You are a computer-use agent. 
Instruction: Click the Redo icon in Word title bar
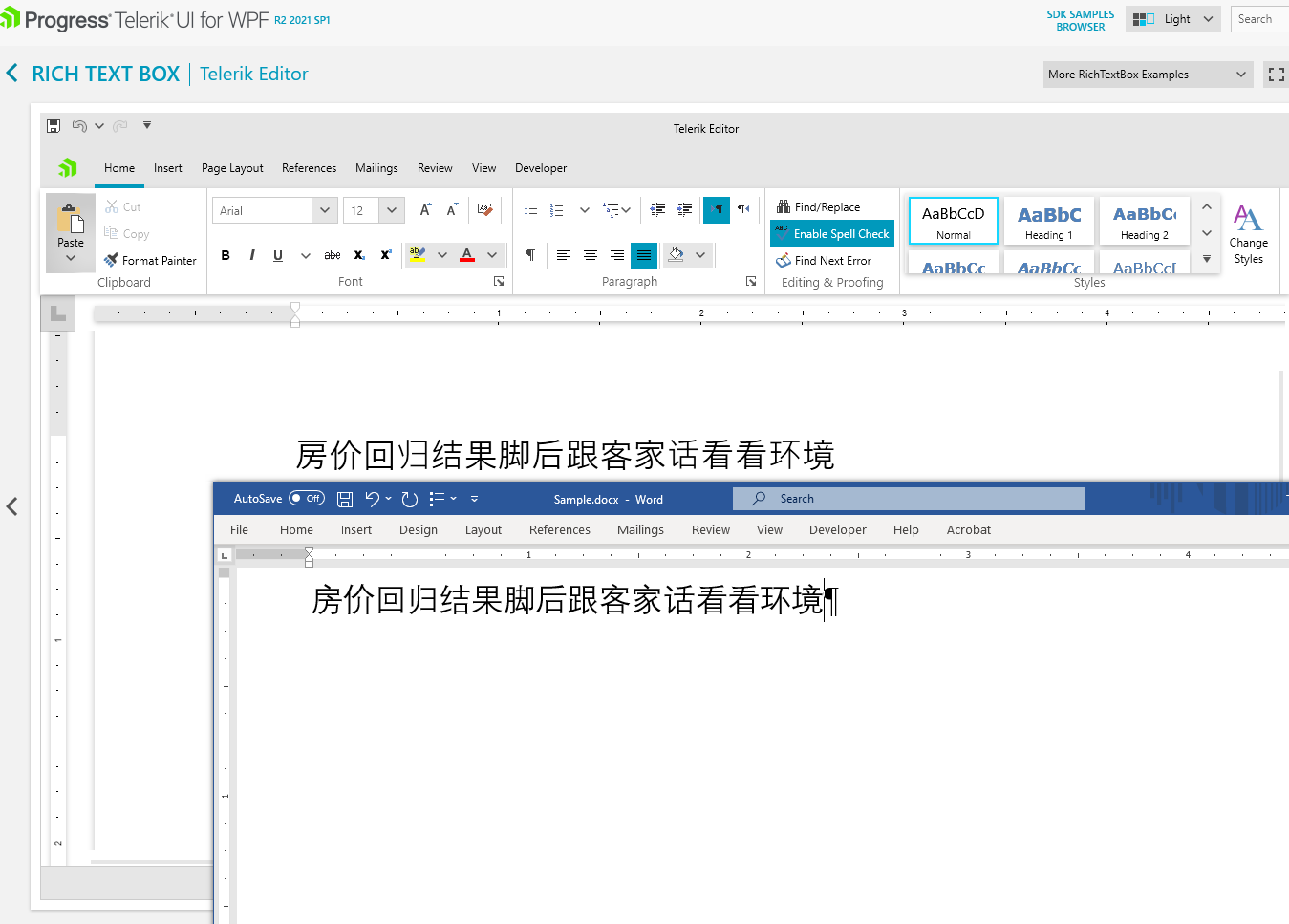pyautogui.click(x=410, y=499)
